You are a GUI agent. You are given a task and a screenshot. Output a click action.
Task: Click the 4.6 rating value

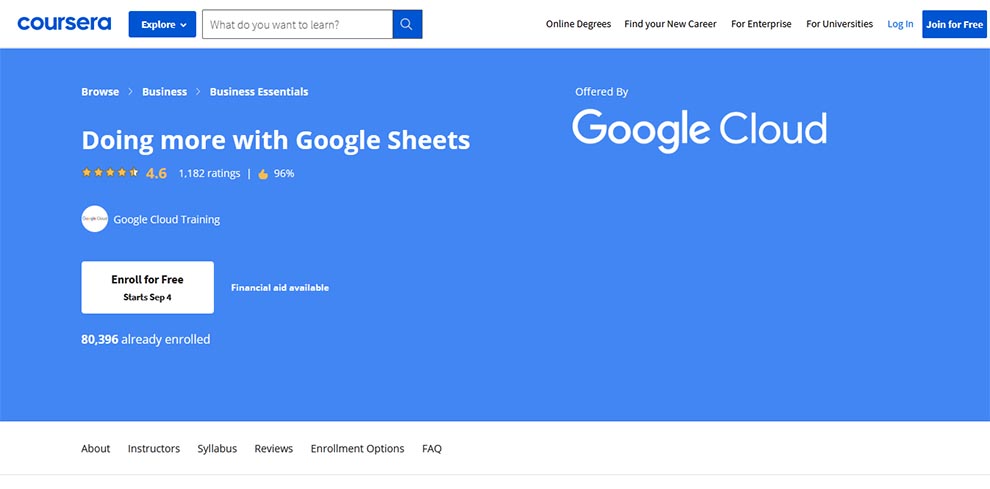(x=156, y=173)
